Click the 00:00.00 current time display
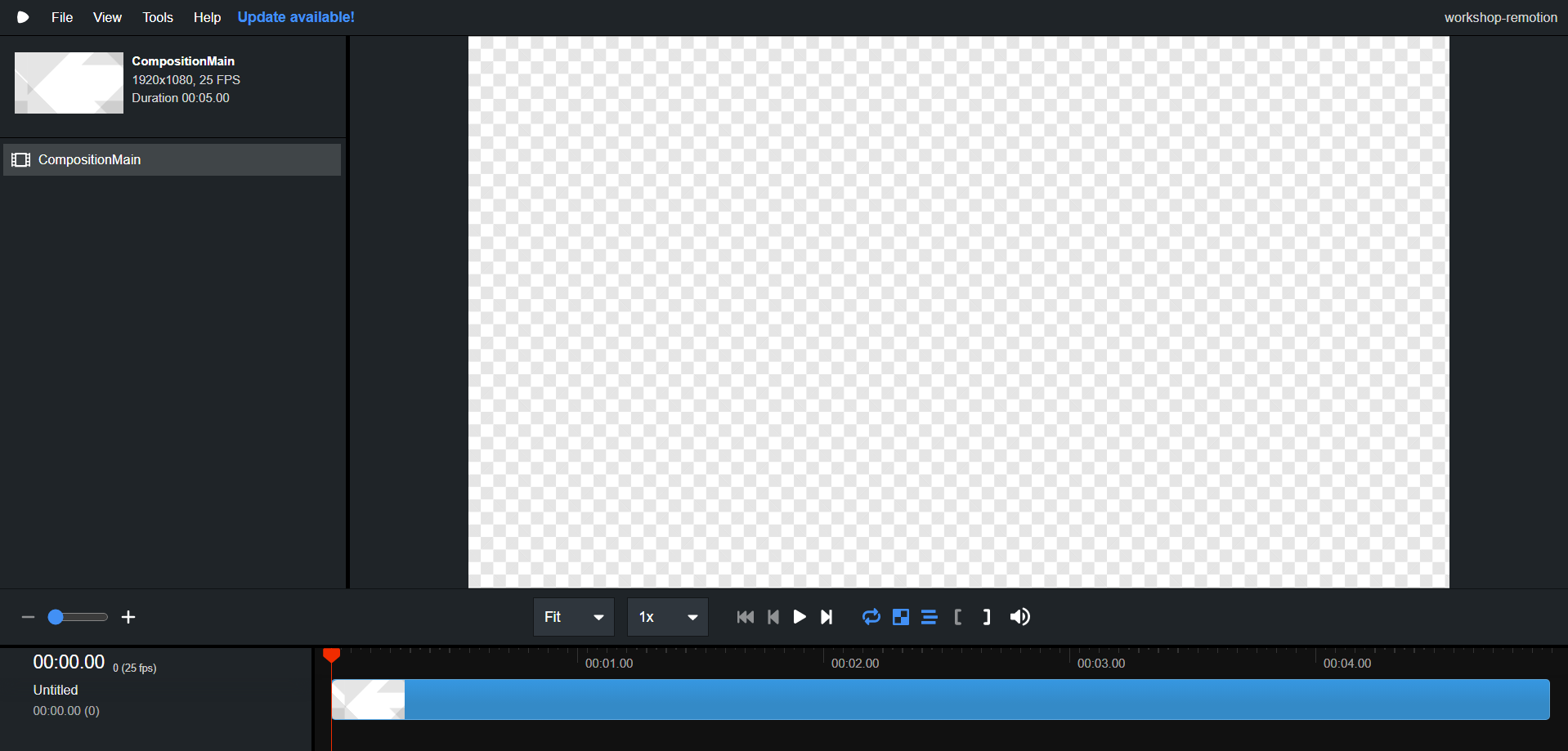 [69, 662]
